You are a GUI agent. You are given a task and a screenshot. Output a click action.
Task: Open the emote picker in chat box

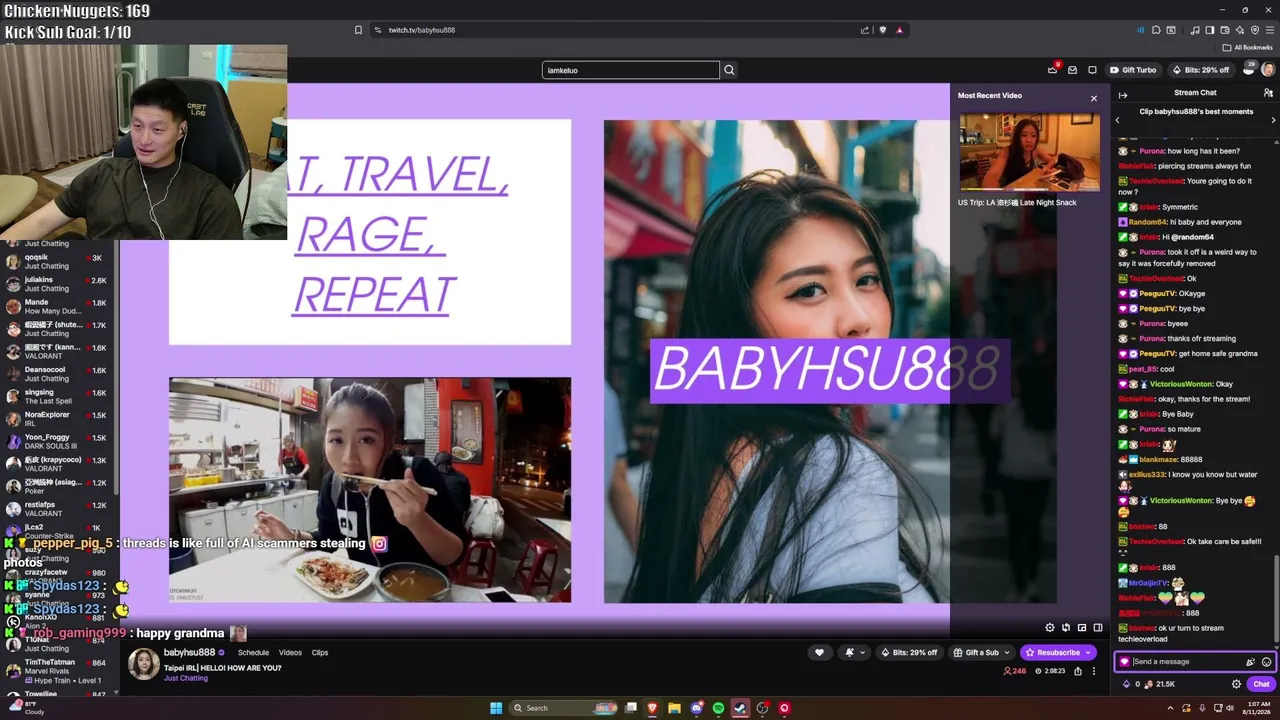pyautogui.click(x=1266, y=662)
